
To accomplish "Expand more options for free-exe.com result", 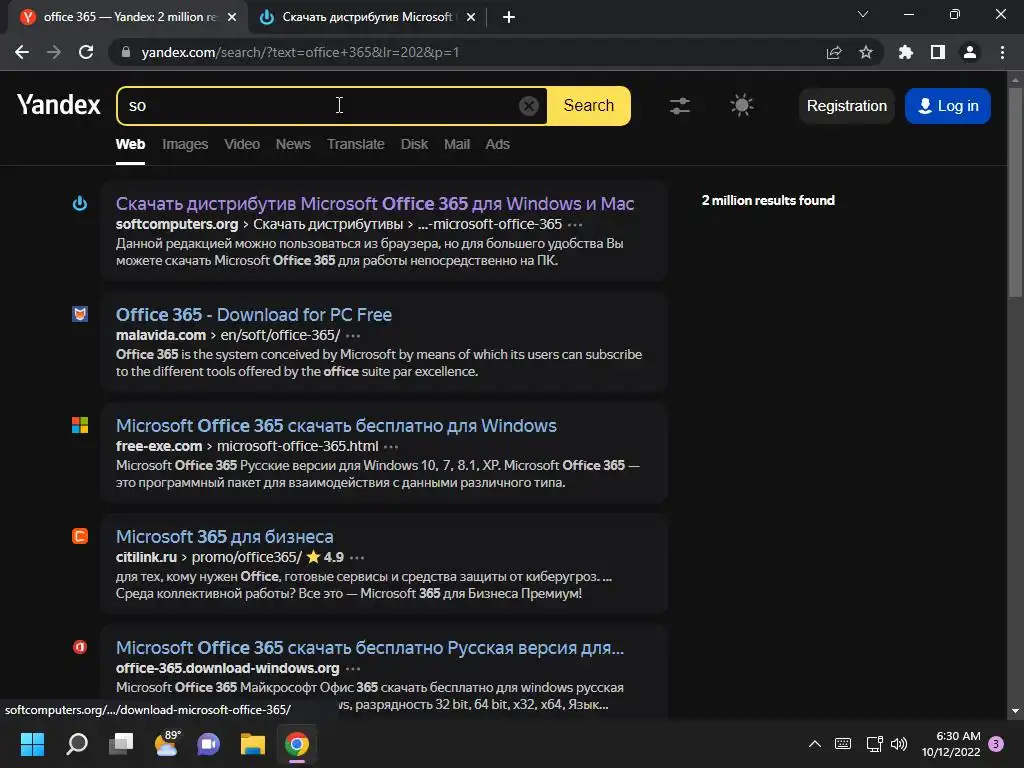I will 391,447.
